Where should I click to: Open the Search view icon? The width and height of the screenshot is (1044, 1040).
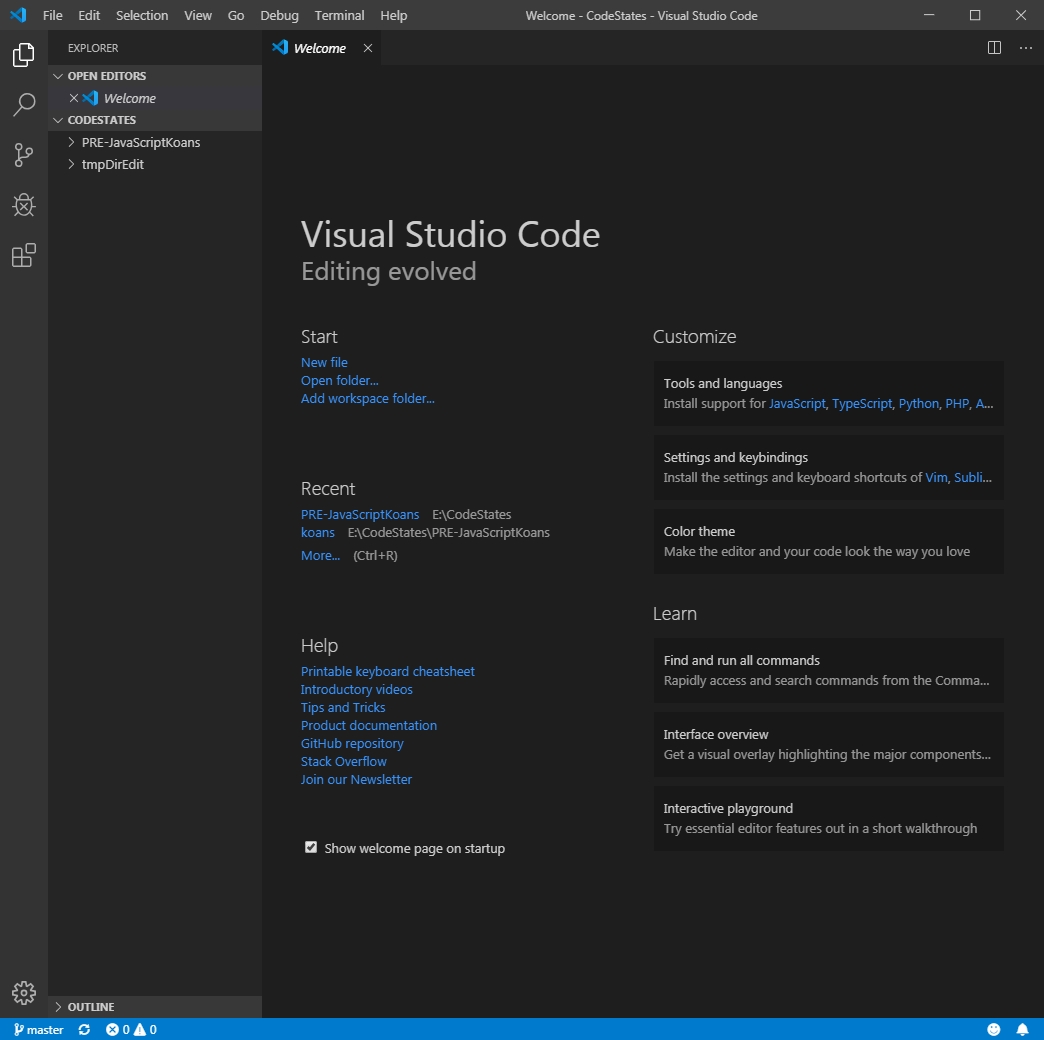(x=23, y=105)
